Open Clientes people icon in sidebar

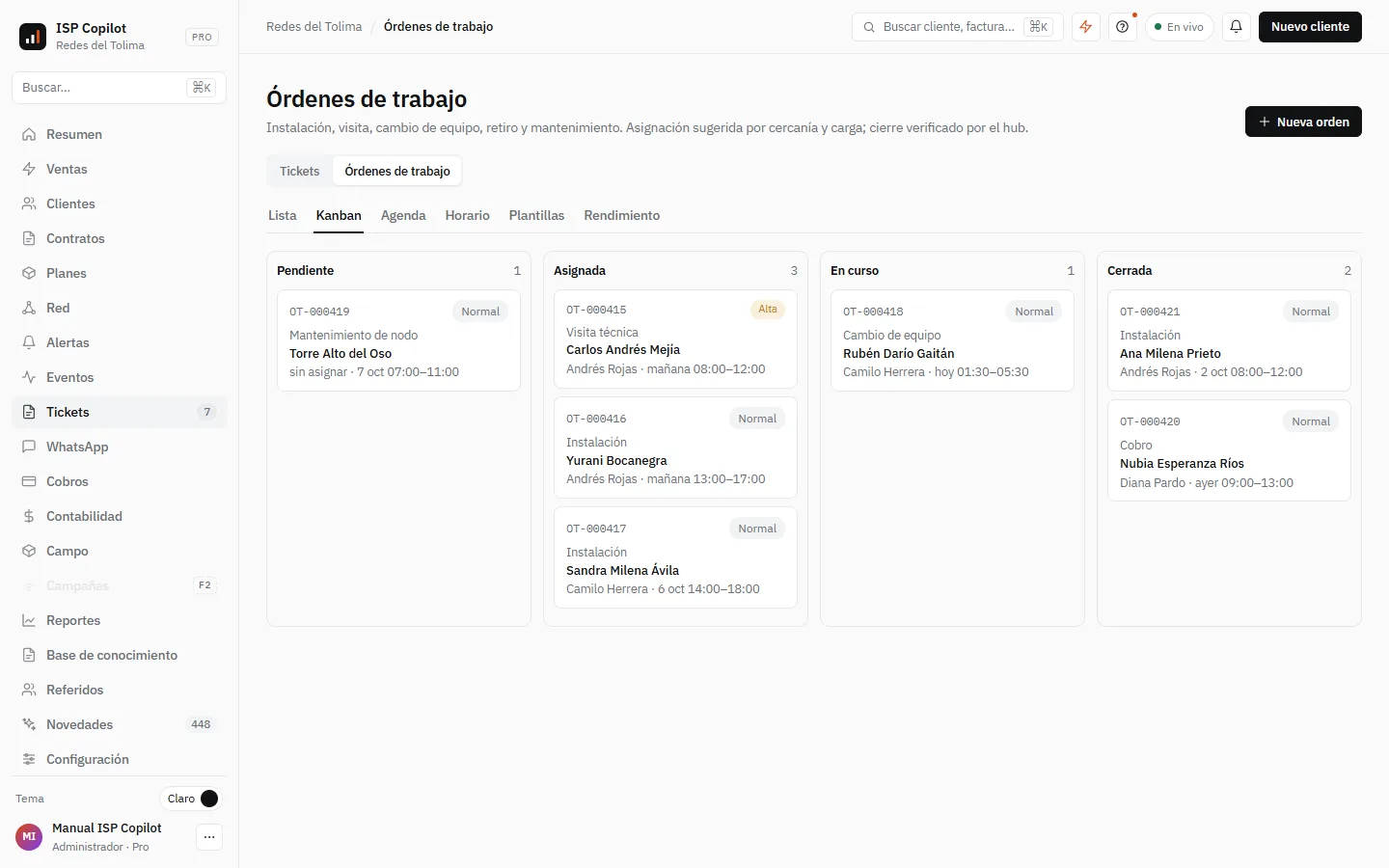(29, 203)
